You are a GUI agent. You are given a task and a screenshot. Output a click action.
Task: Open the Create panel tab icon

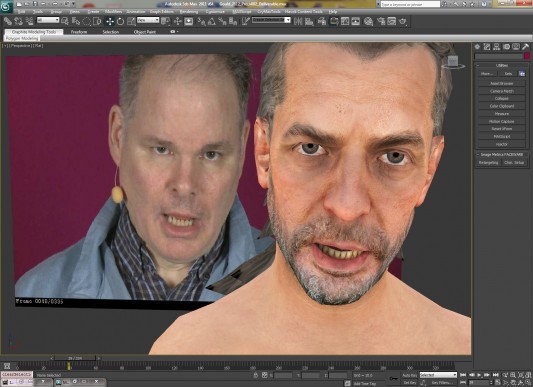[477, 47]
